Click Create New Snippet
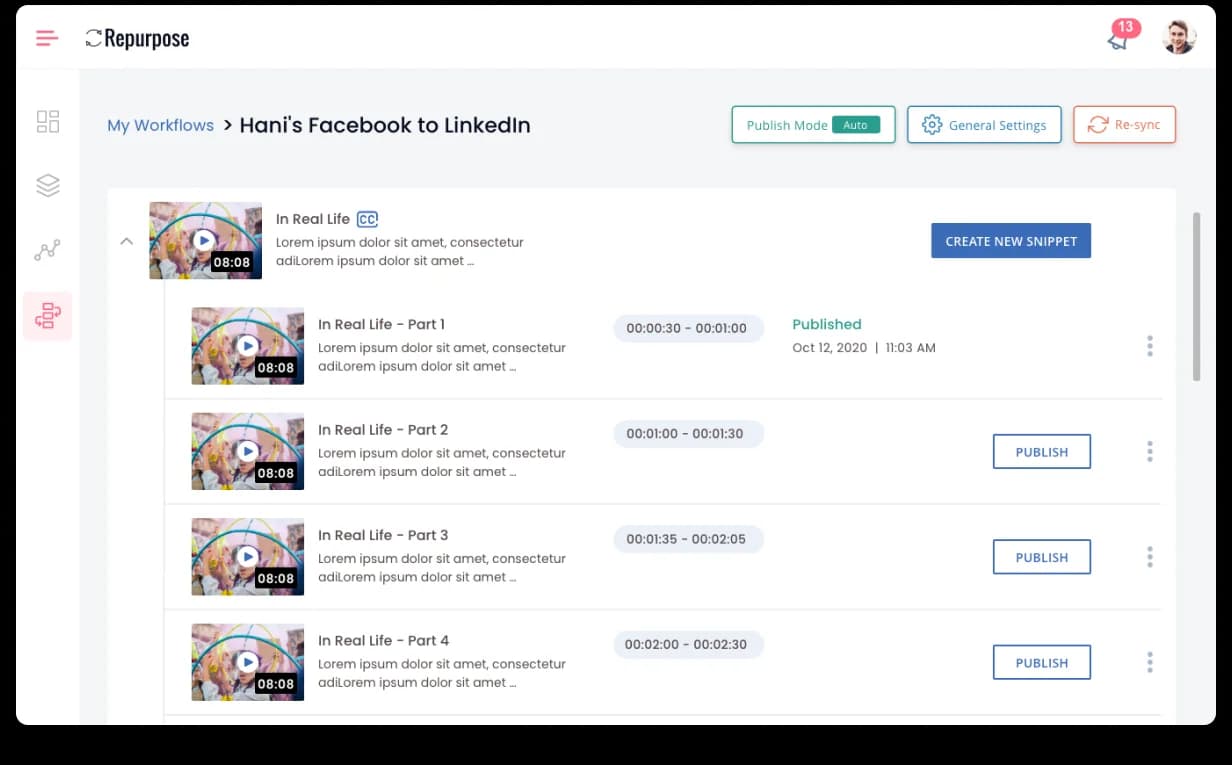 click(x=1011, y=241)
